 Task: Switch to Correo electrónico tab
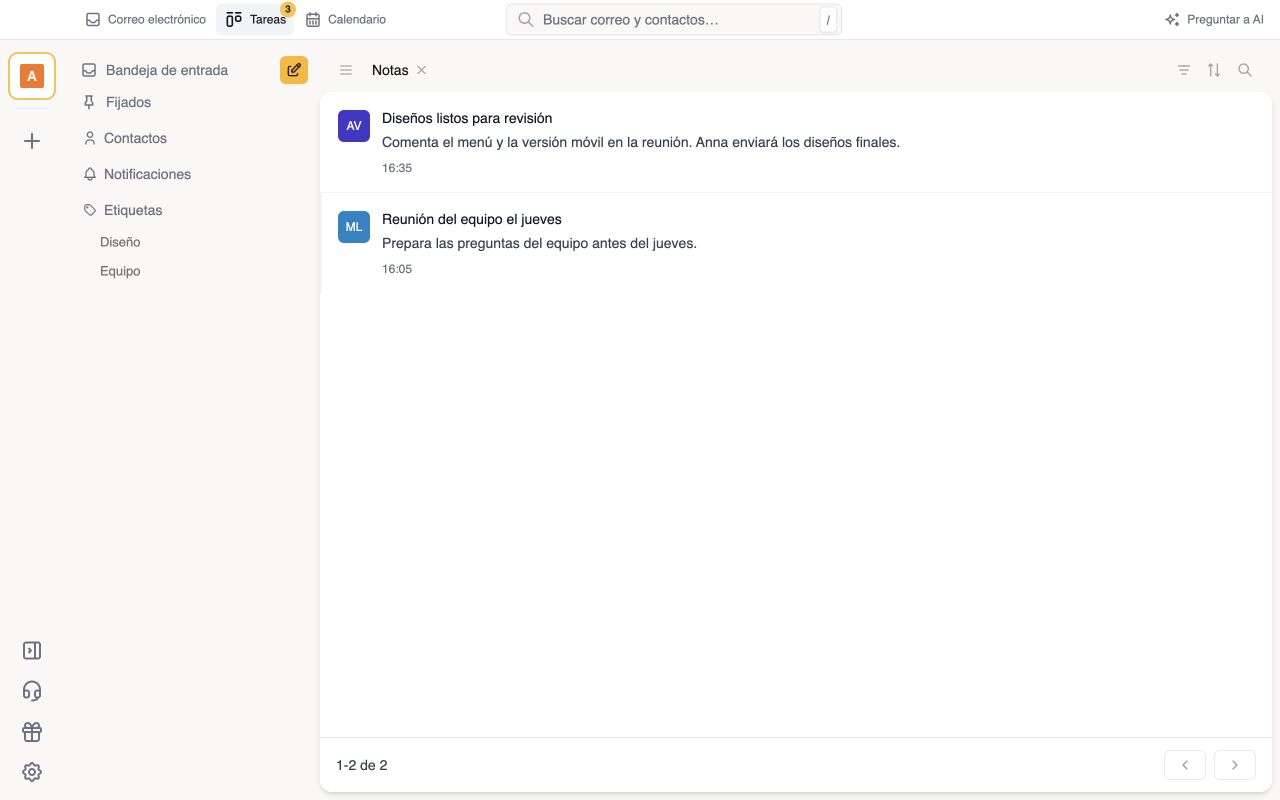click(146, 19)
